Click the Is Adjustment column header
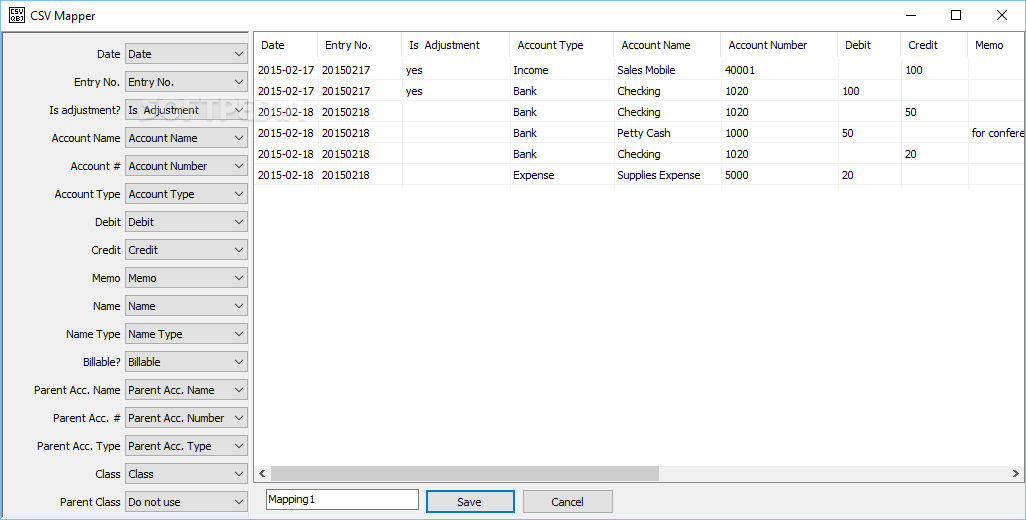Screen dimensions: 1026x520 [455, 45]
